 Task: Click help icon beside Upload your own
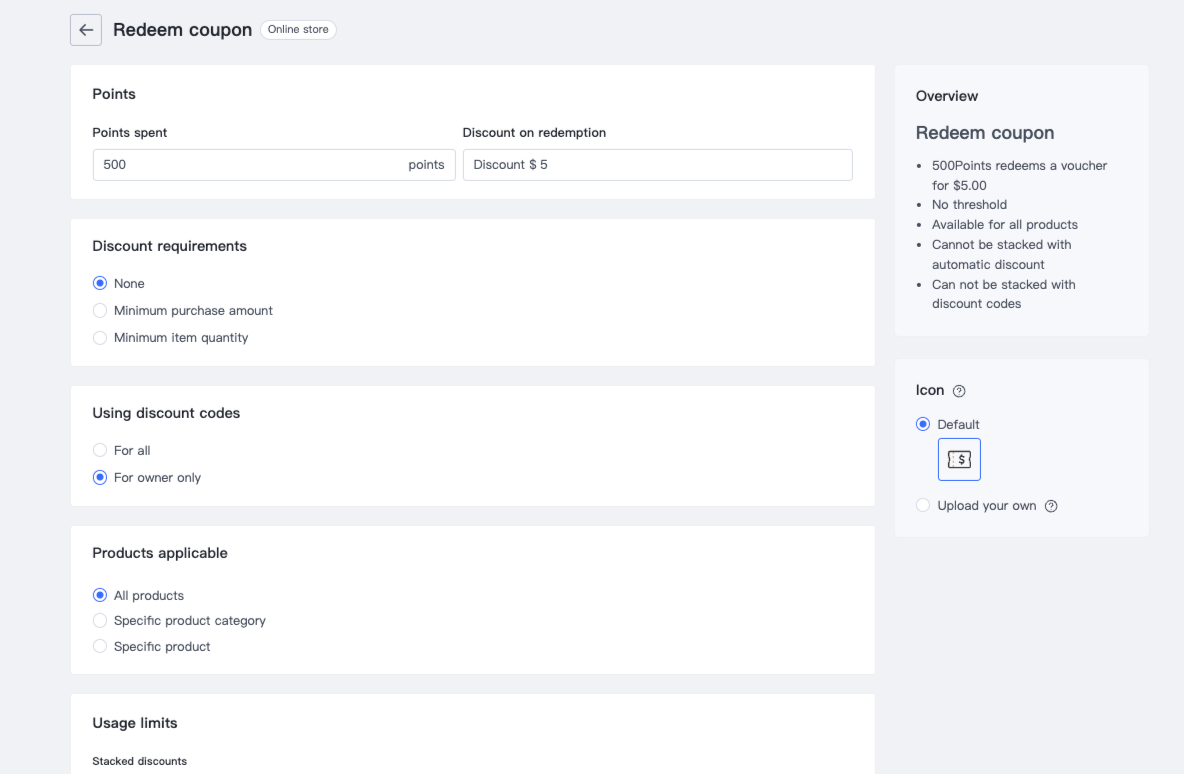[1051, 506]
